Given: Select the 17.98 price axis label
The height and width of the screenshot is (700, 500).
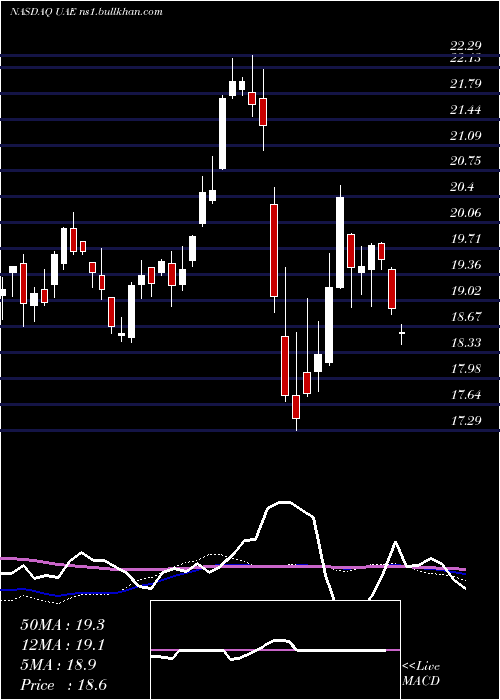Looking at the screenshot, I should tap(466, 368).
